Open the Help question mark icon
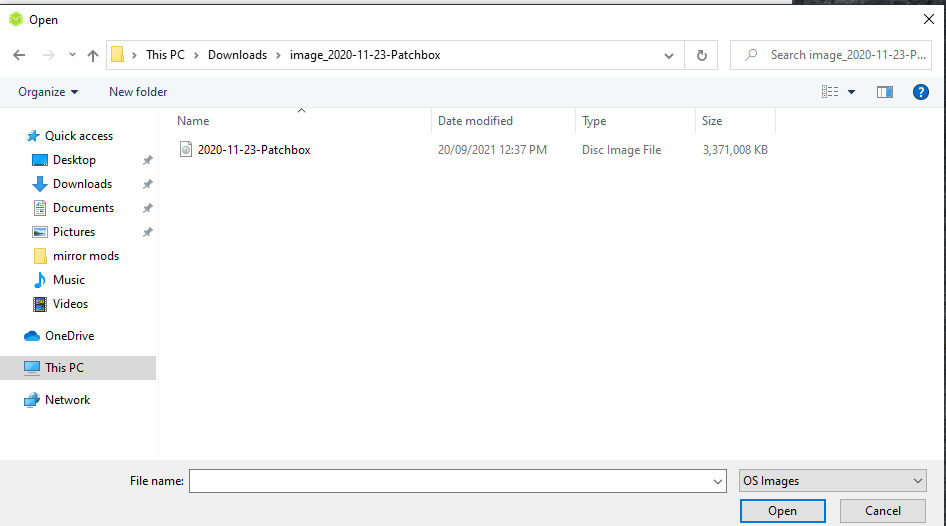This screenshot has height=526, width=946. (921, 92)
